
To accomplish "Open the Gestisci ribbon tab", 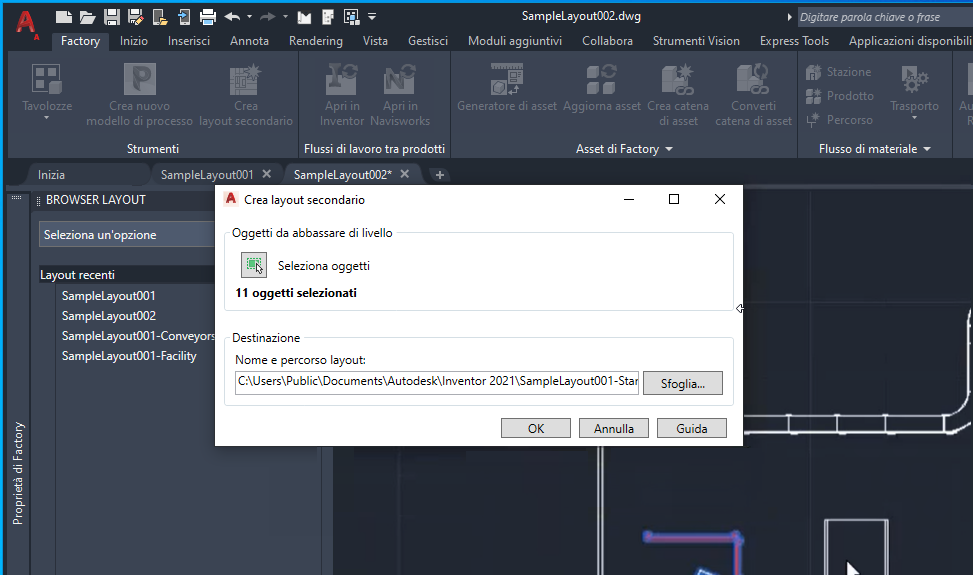I will pyautogui.click(x=428, y=41).
